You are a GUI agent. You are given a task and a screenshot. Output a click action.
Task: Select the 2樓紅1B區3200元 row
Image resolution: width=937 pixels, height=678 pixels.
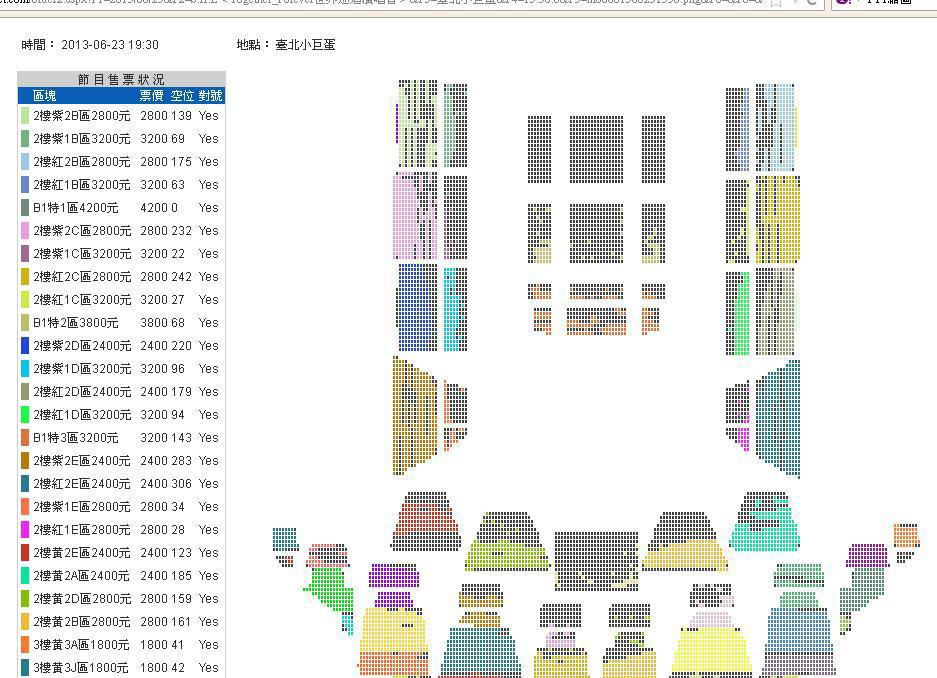121,185
